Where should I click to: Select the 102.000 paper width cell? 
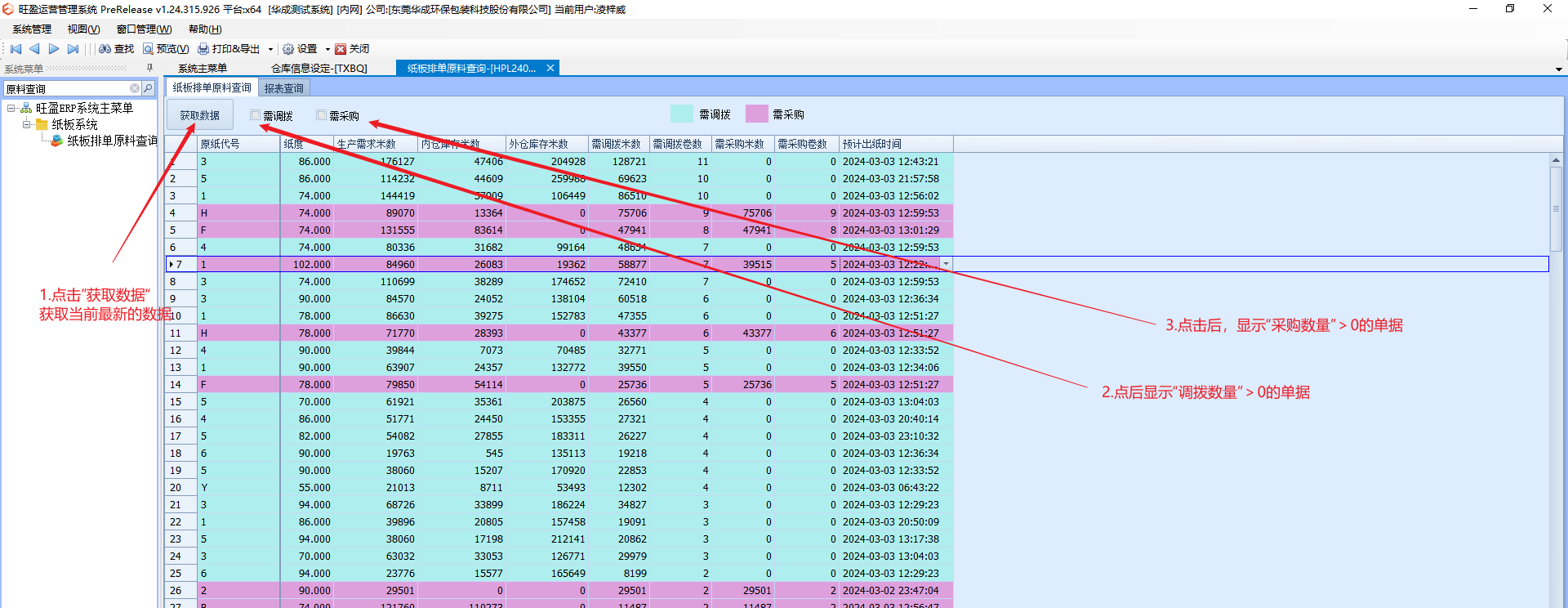307,265
